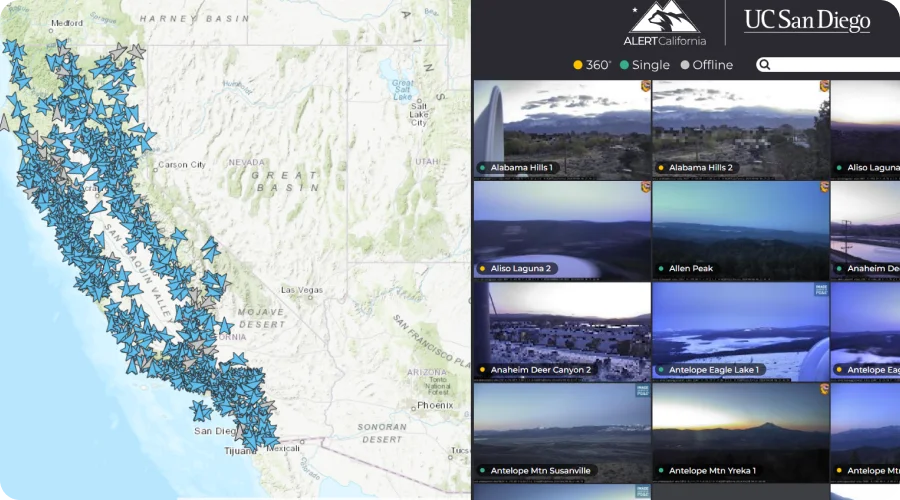Click the Antelope Mtn Susanville label

pyautogui.click(x=540, y=471)
